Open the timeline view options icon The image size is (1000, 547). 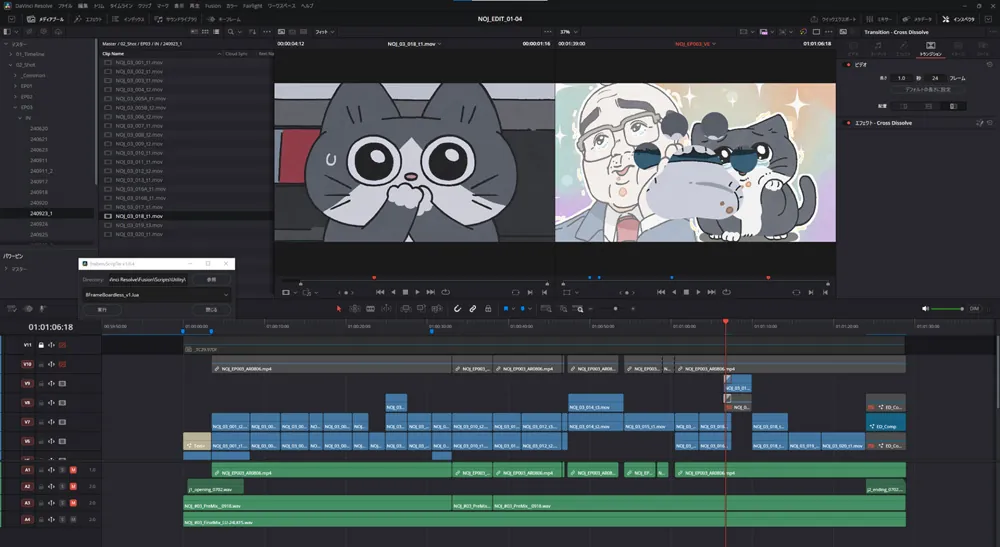[x=11, y=309]
